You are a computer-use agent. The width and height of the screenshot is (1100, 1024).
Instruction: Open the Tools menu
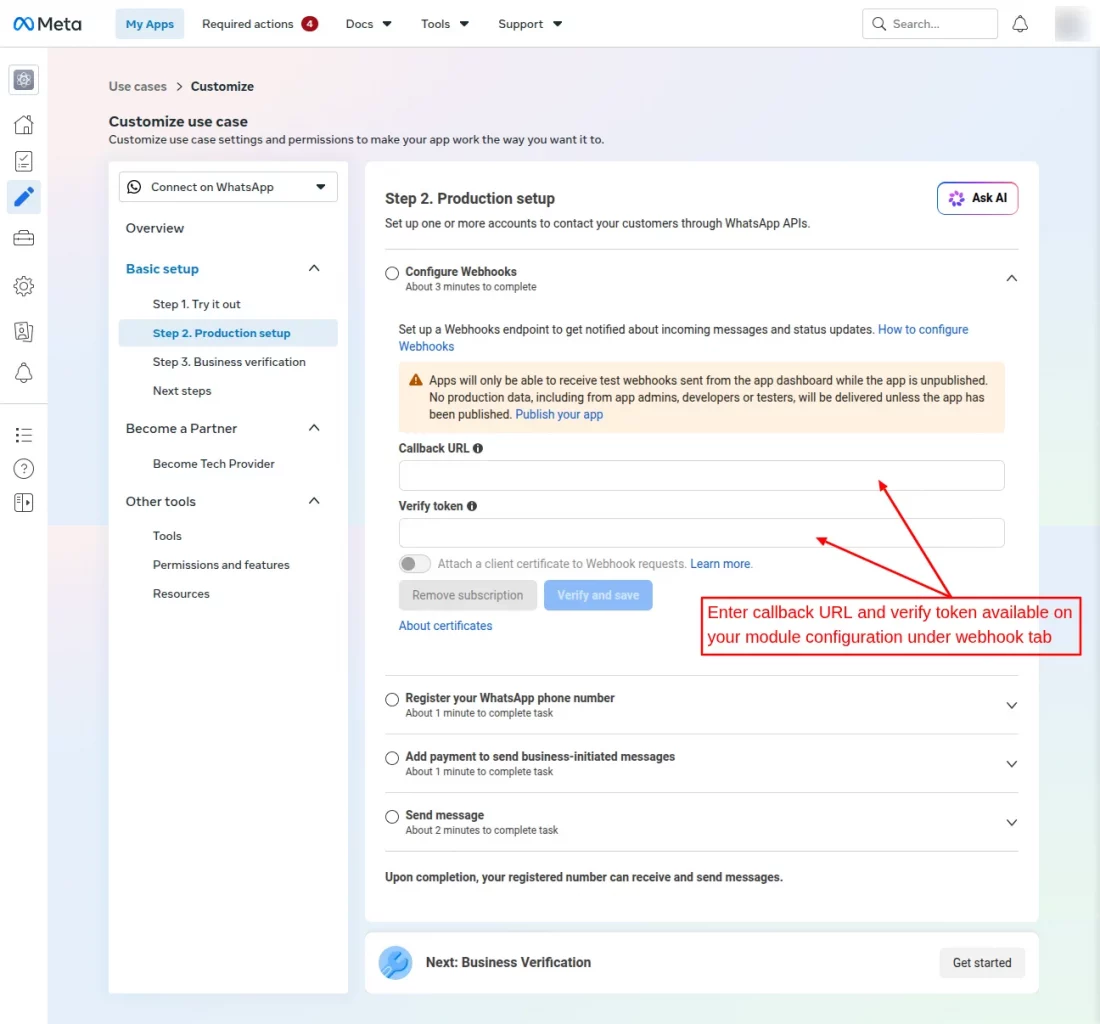click(x=445, y=24)
